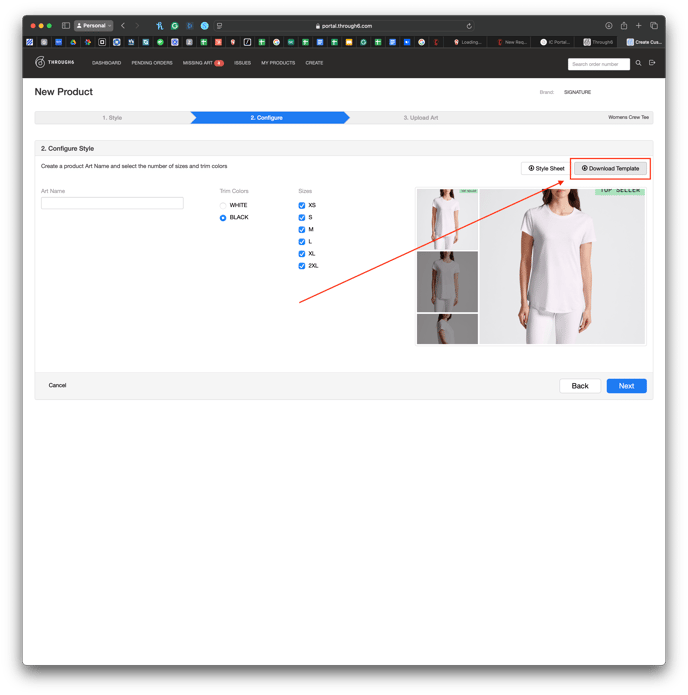Image resolution: width=688 pixels, height=695 pixels.
Task: Go to My Products menu
Action: point(278,63)
